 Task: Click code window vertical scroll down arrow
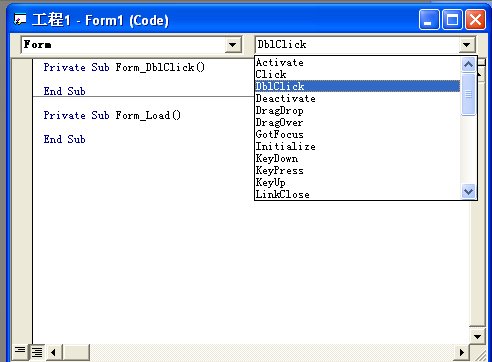477,337
